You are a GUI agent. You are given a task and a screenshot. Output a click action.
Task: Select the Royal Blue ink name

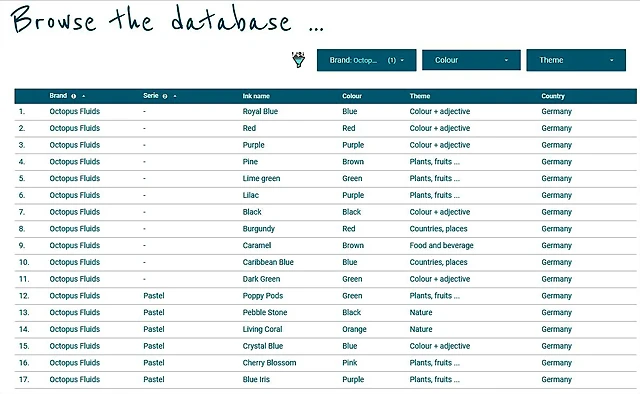[x=260, y=111]
